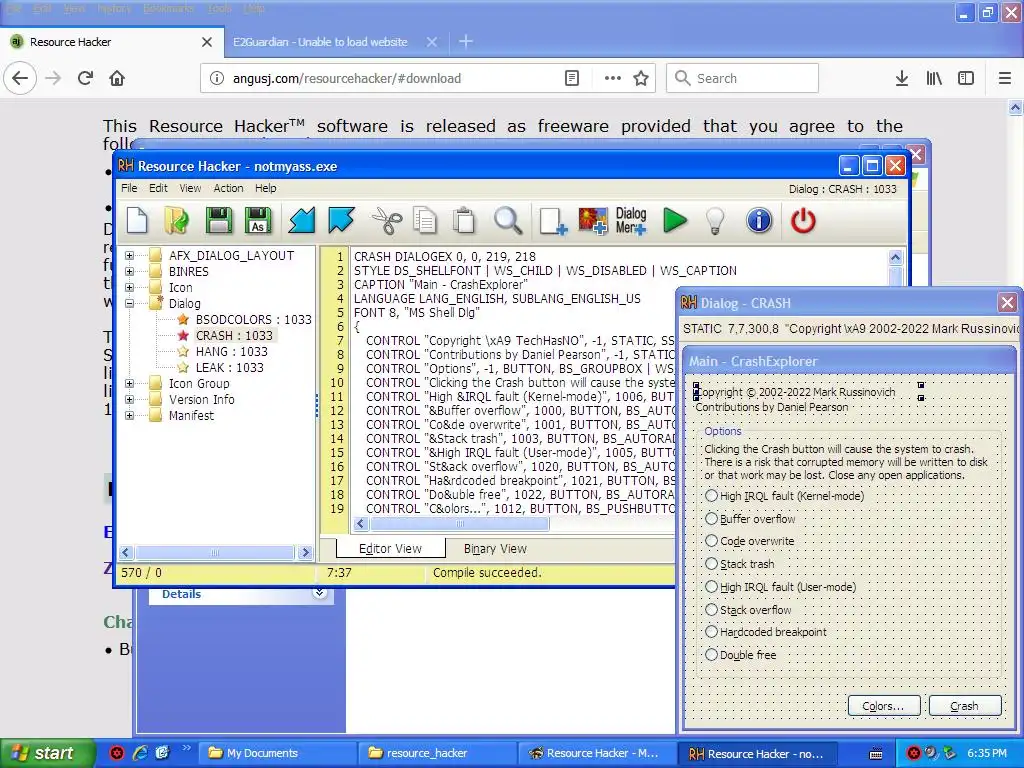The width and height of the screenshot is (1024, 768).
Task: Open the File menu in Resource Hacker
Action: click(129, 188)
